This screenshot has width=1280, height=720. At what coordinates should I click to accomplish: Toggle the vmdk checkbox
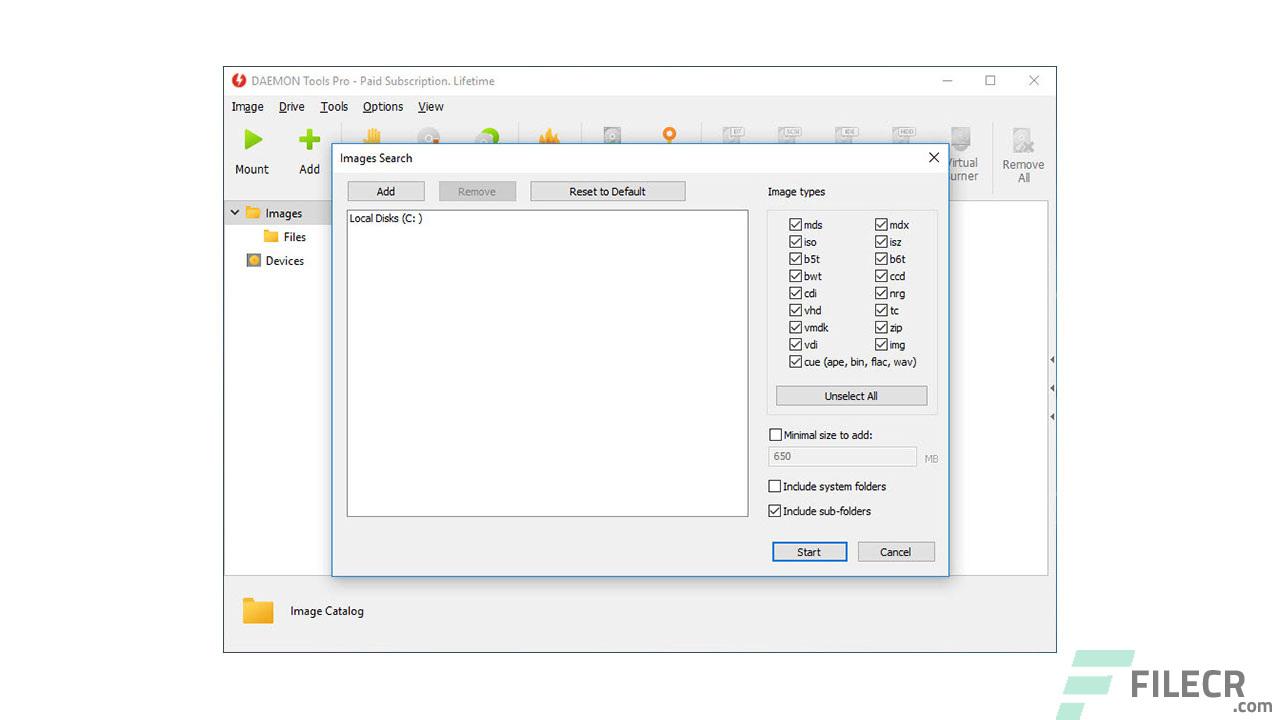tap(796, 327)
